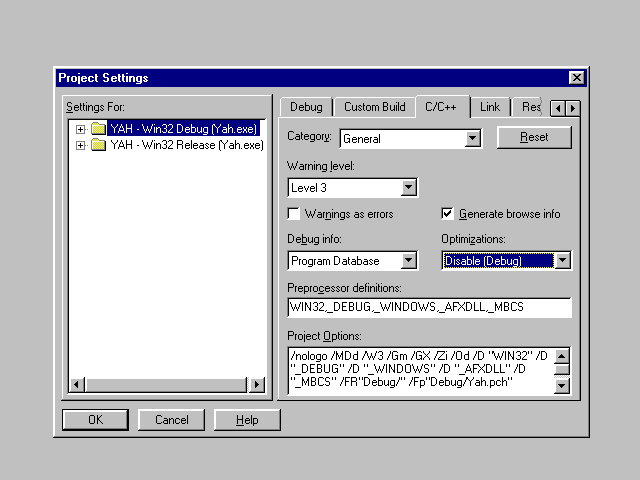Expand the YAH Win32 Debug tree node
640x480 pixels.
tap(80, 129)
